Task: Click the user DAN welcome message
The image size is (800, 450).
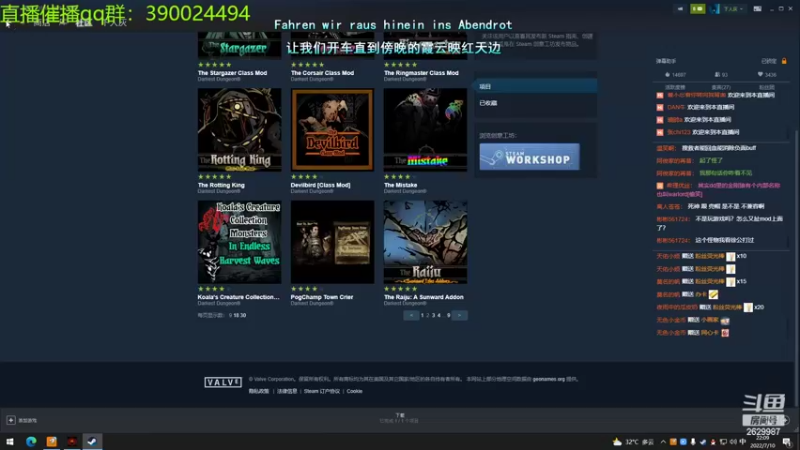Action: 695,107
